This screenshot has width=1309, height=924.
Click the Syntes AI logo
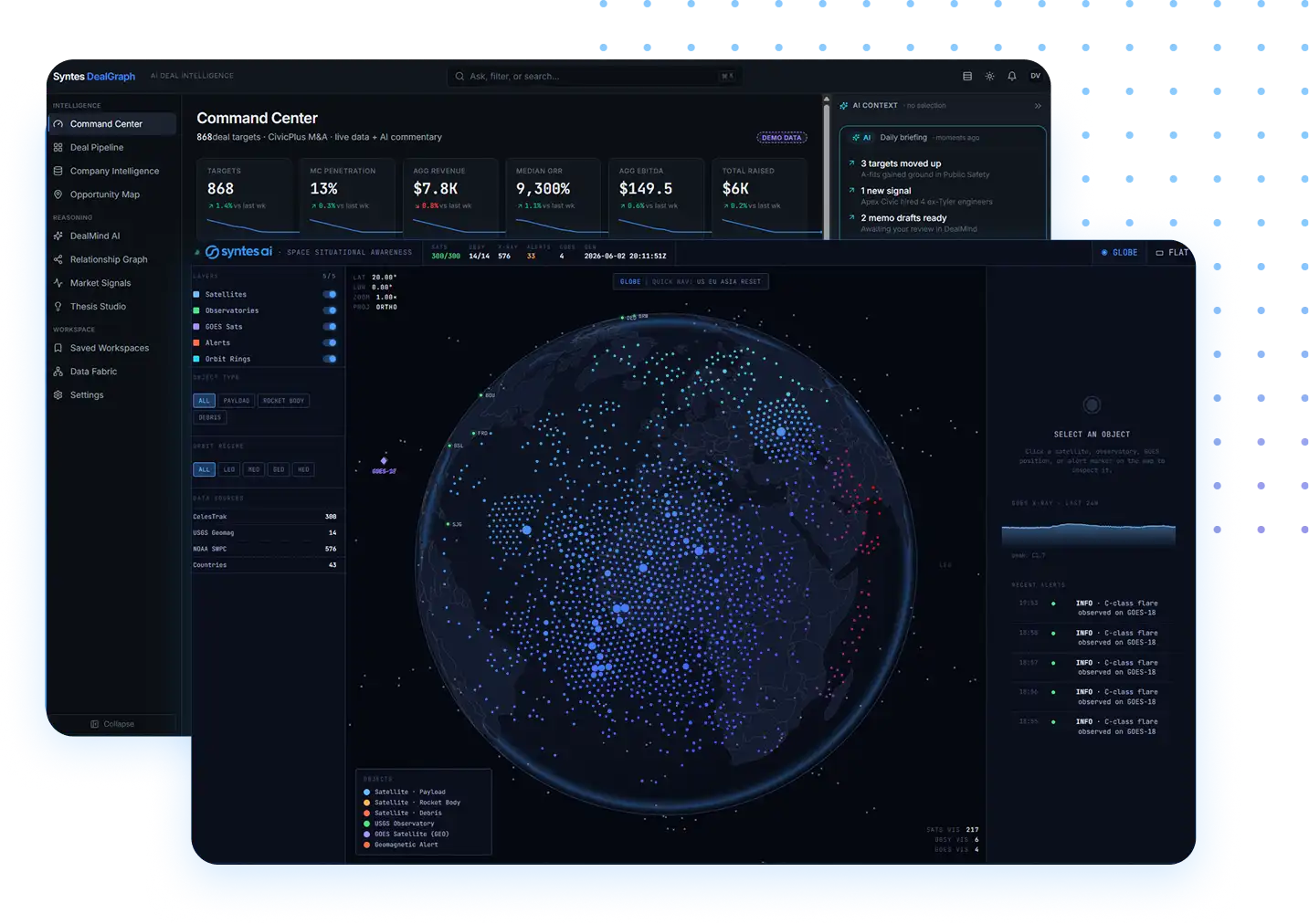pyautogui.click(x=238, y=252)
